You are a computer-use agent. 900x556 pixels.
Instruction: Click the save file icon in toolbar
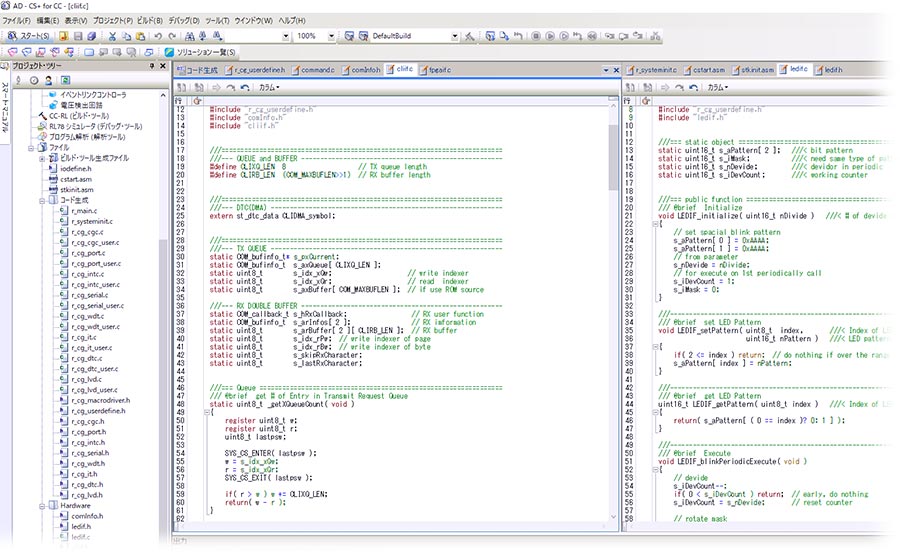click(77, 36)
